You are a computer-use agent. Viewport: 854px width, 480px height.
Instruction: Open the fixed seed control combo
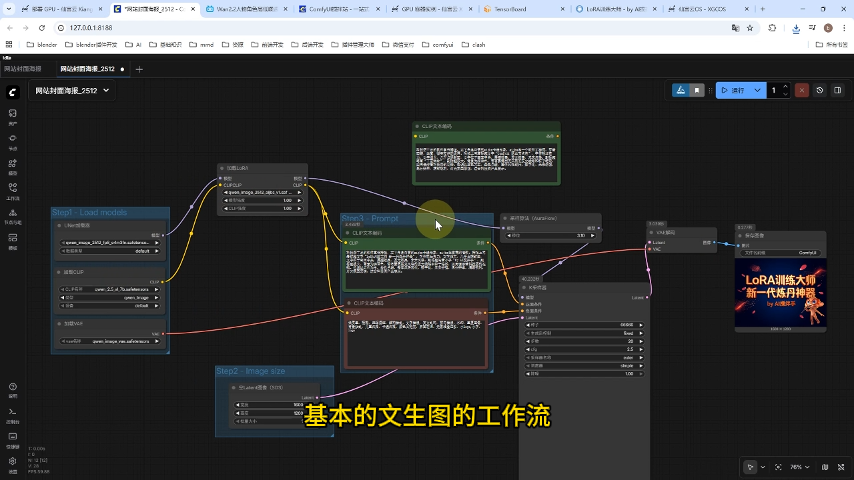tap(584, 333)
